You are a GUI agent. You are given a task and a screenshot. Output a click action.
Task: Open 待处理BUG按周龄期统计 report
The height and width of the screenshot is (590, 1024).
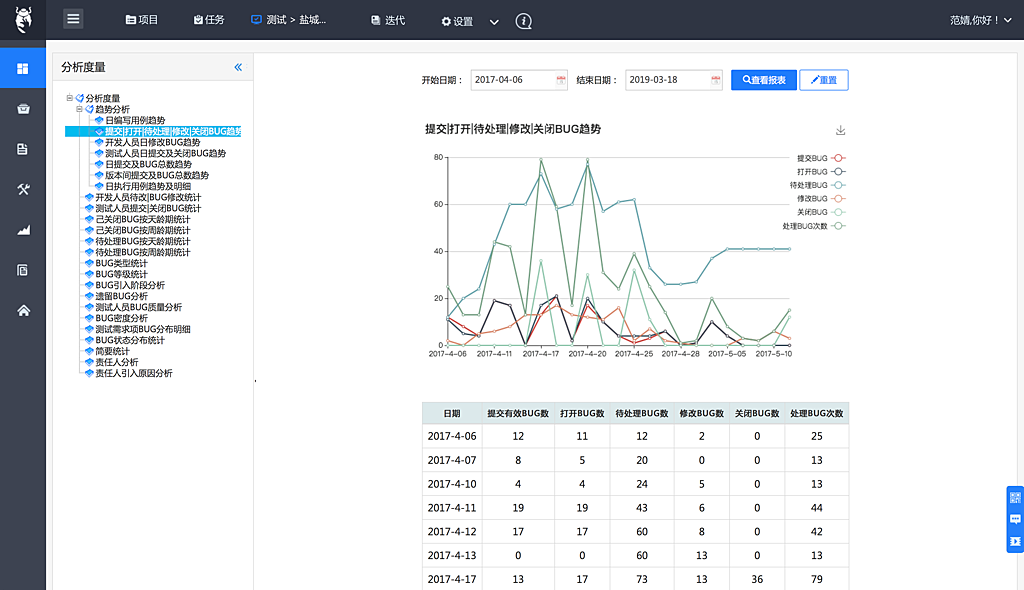tap(142, 252)
